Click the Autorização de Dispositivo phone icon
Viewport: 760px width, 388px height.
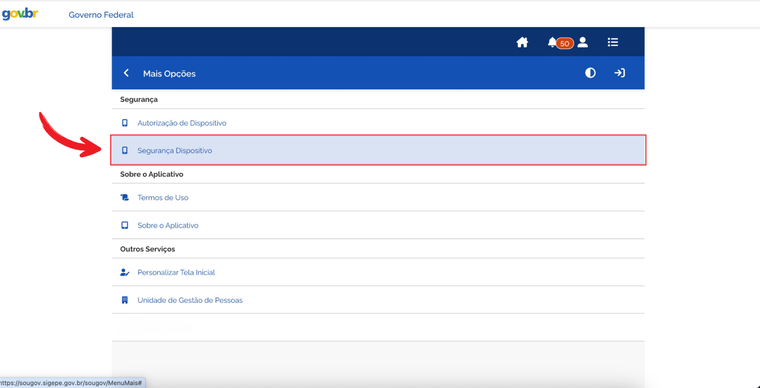pyautogui.click(x=125, y=123)
